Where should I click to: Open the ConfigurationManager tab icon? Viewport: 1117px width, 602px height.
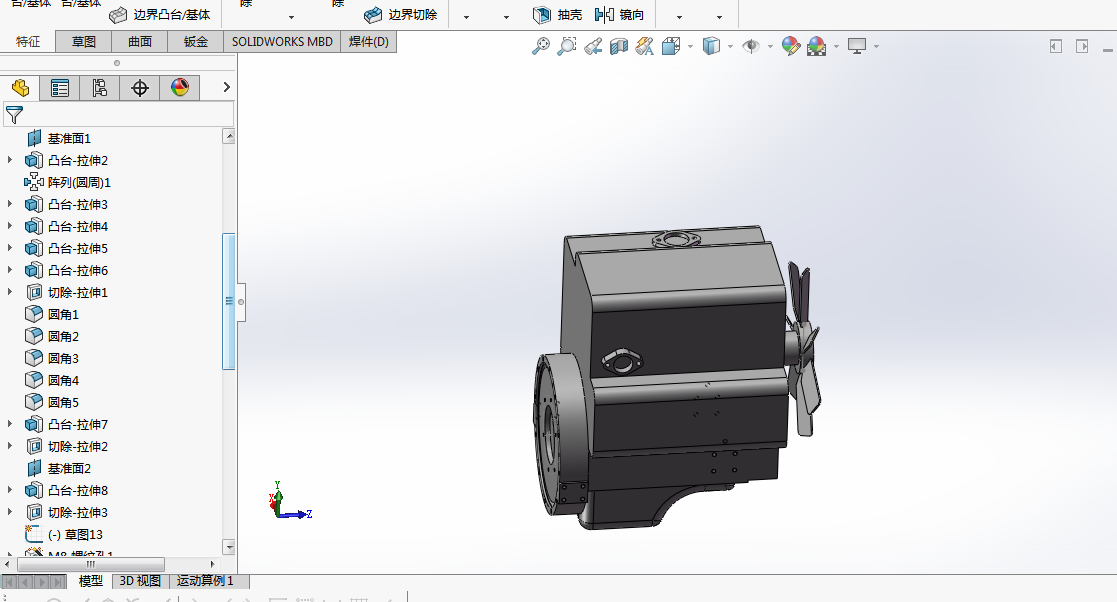[100, 88]
